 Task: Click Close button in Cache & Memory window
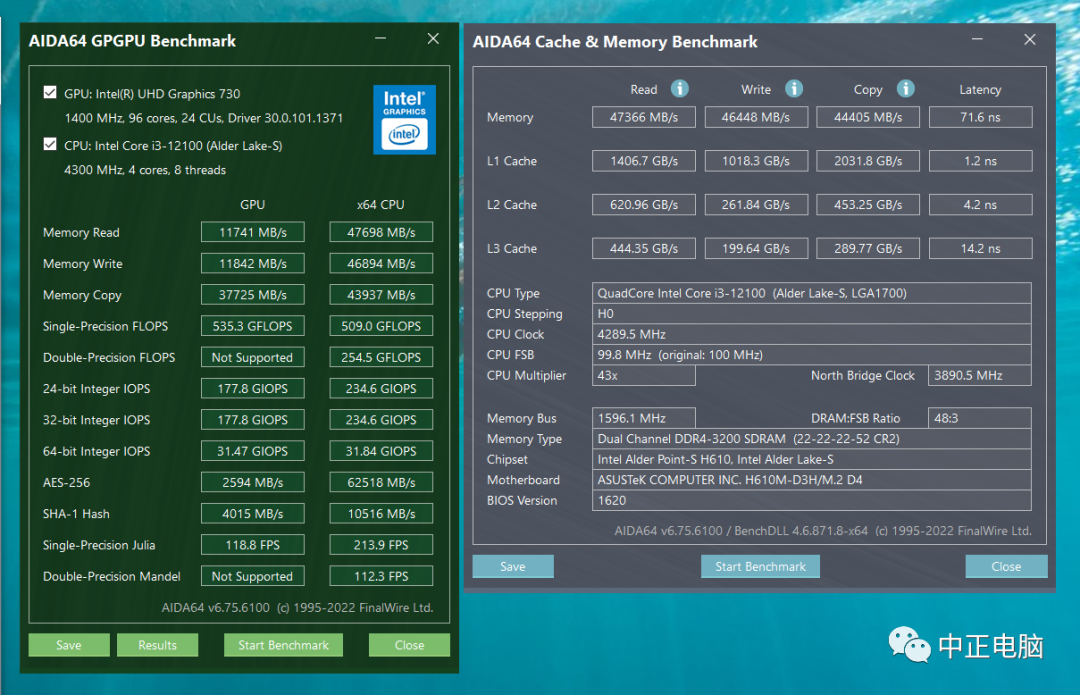1006,566
